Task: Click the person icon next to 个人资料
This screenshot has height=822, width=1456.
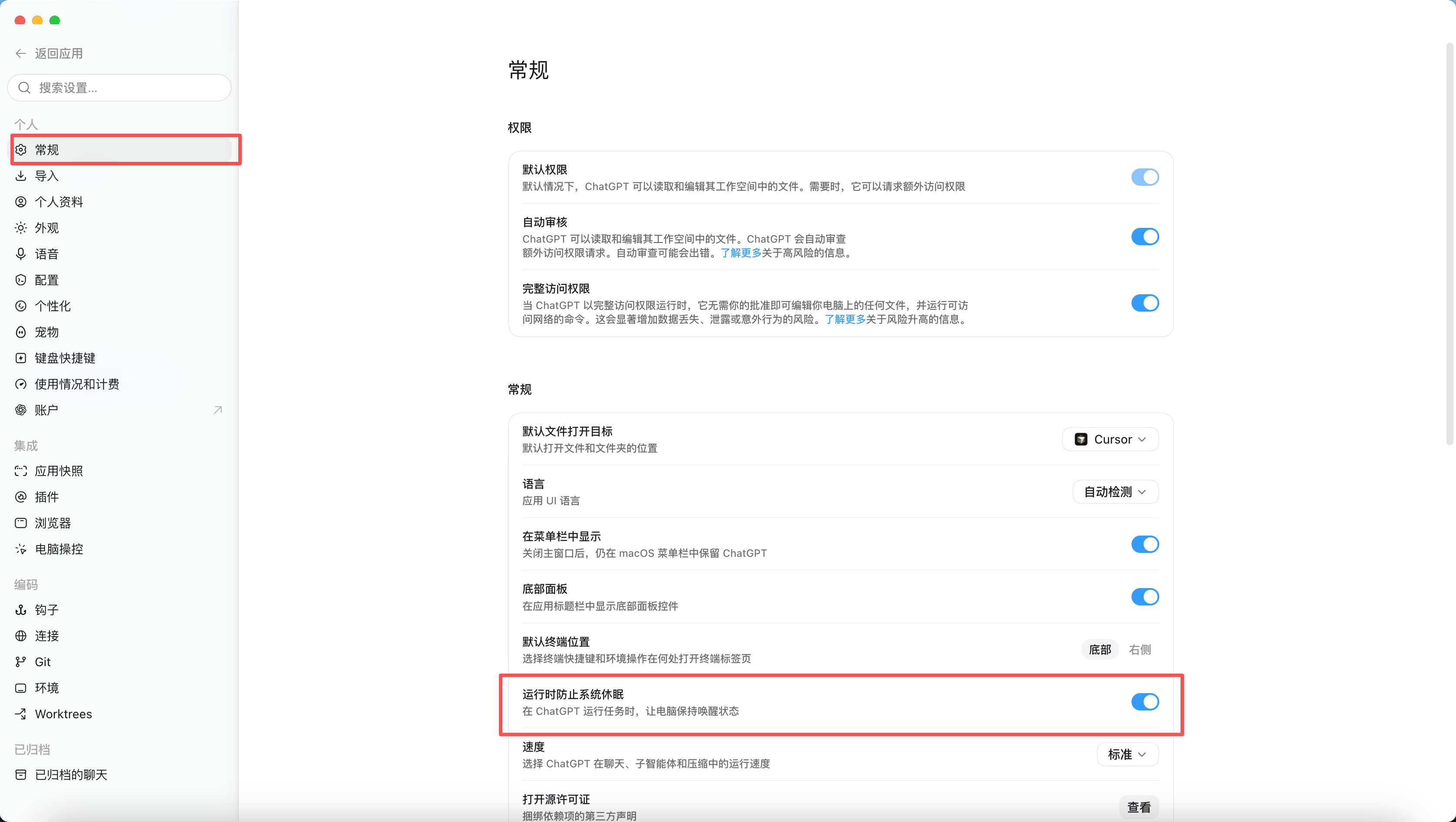Action: pos(21,202)
